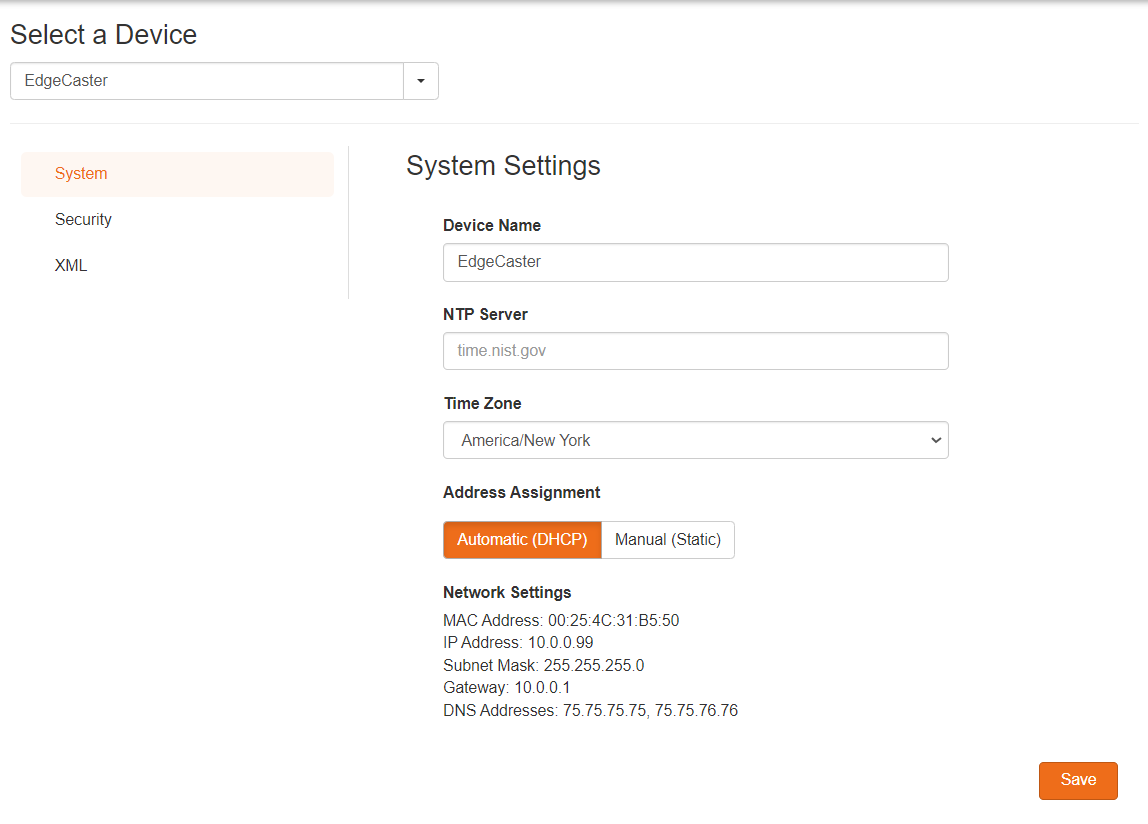Click the Network Settings label
This screenshot has height=824, width=1148.
point(507,592)
